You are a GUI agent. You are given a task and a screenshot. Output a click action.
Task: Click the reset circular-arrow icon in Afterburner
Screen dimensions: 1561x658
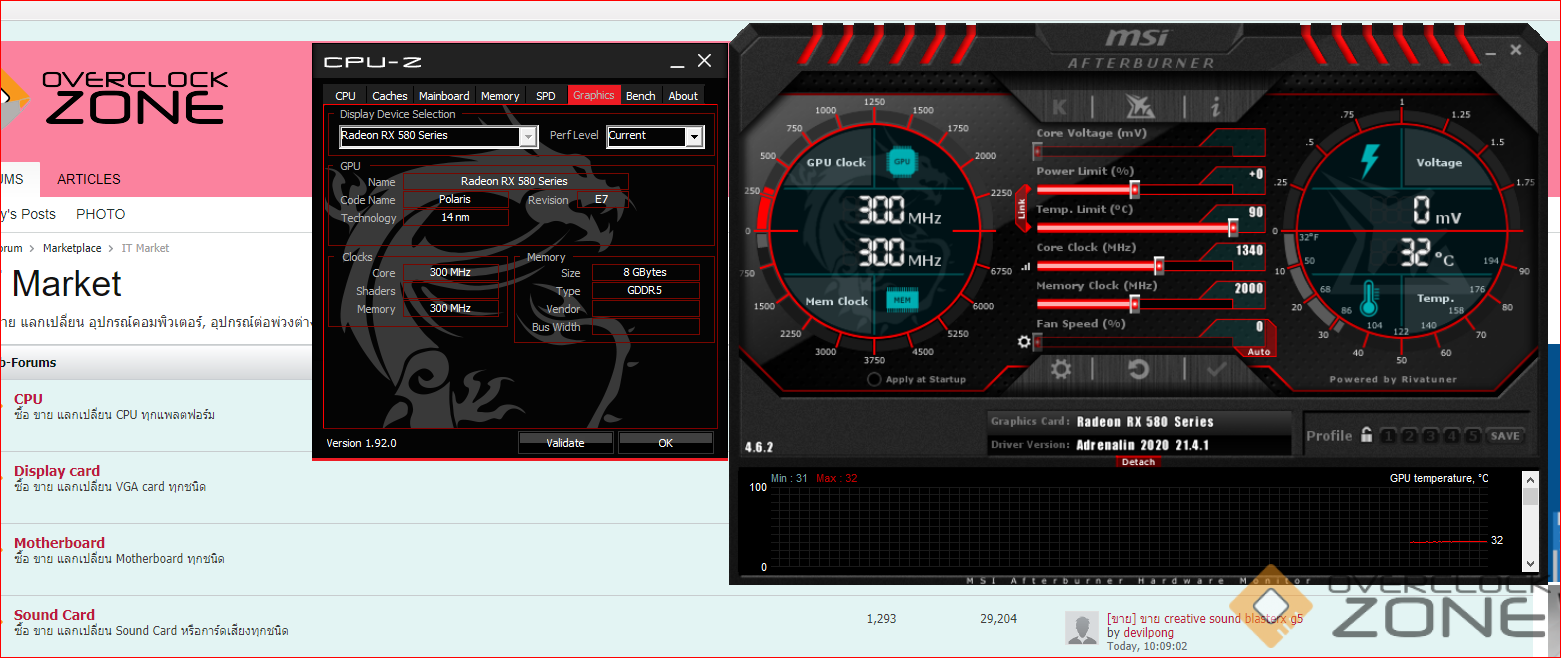point(1138,369)
